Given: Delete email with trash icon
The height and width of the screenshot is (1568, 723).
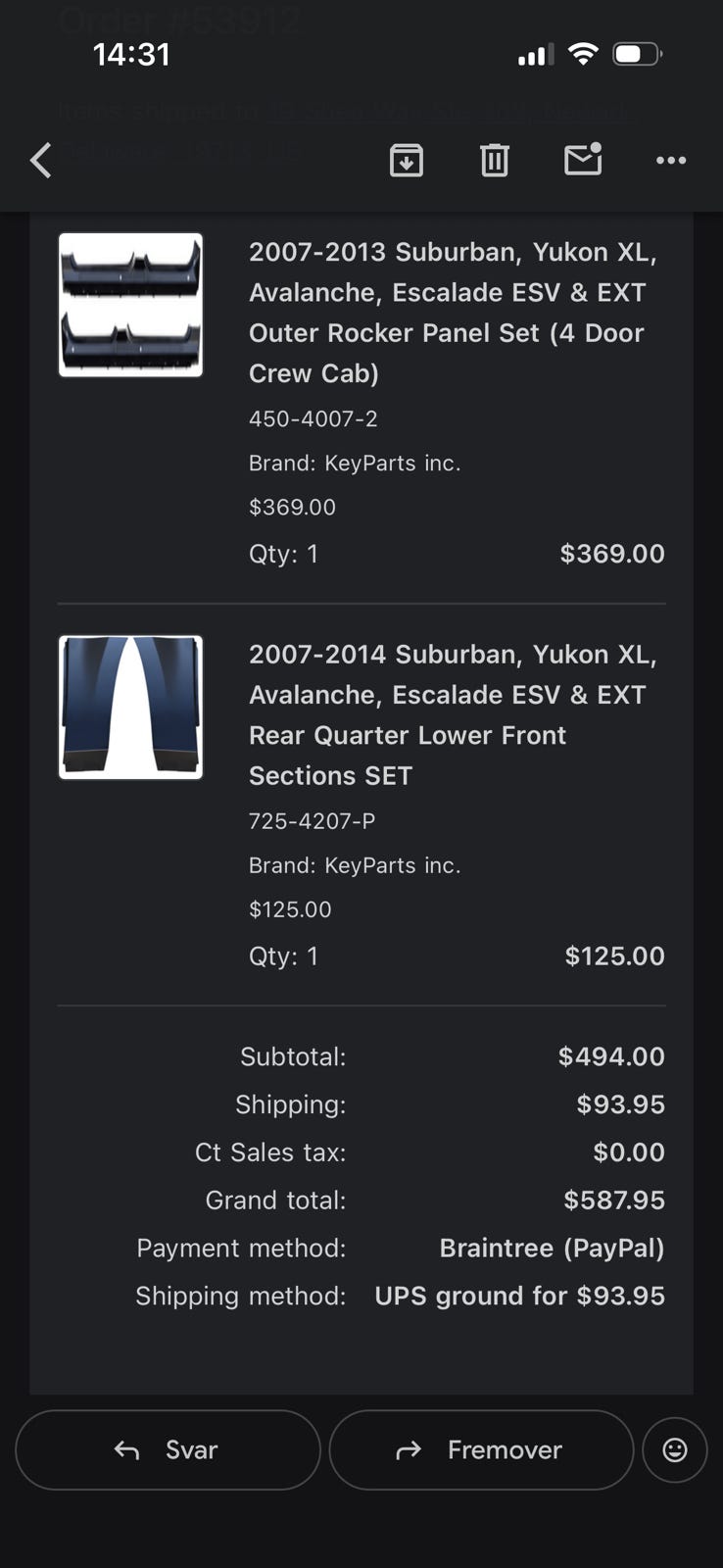Looking at the screenshot, I should click(x=495, y=160).
